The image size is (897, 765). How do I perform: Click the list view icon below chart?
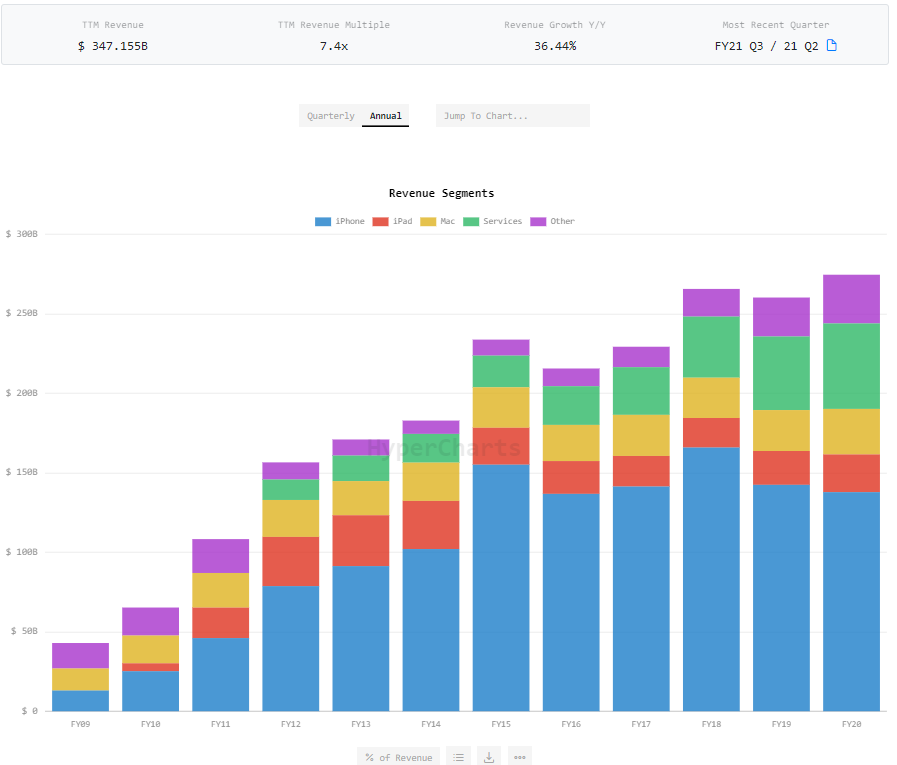click(458, 757)
